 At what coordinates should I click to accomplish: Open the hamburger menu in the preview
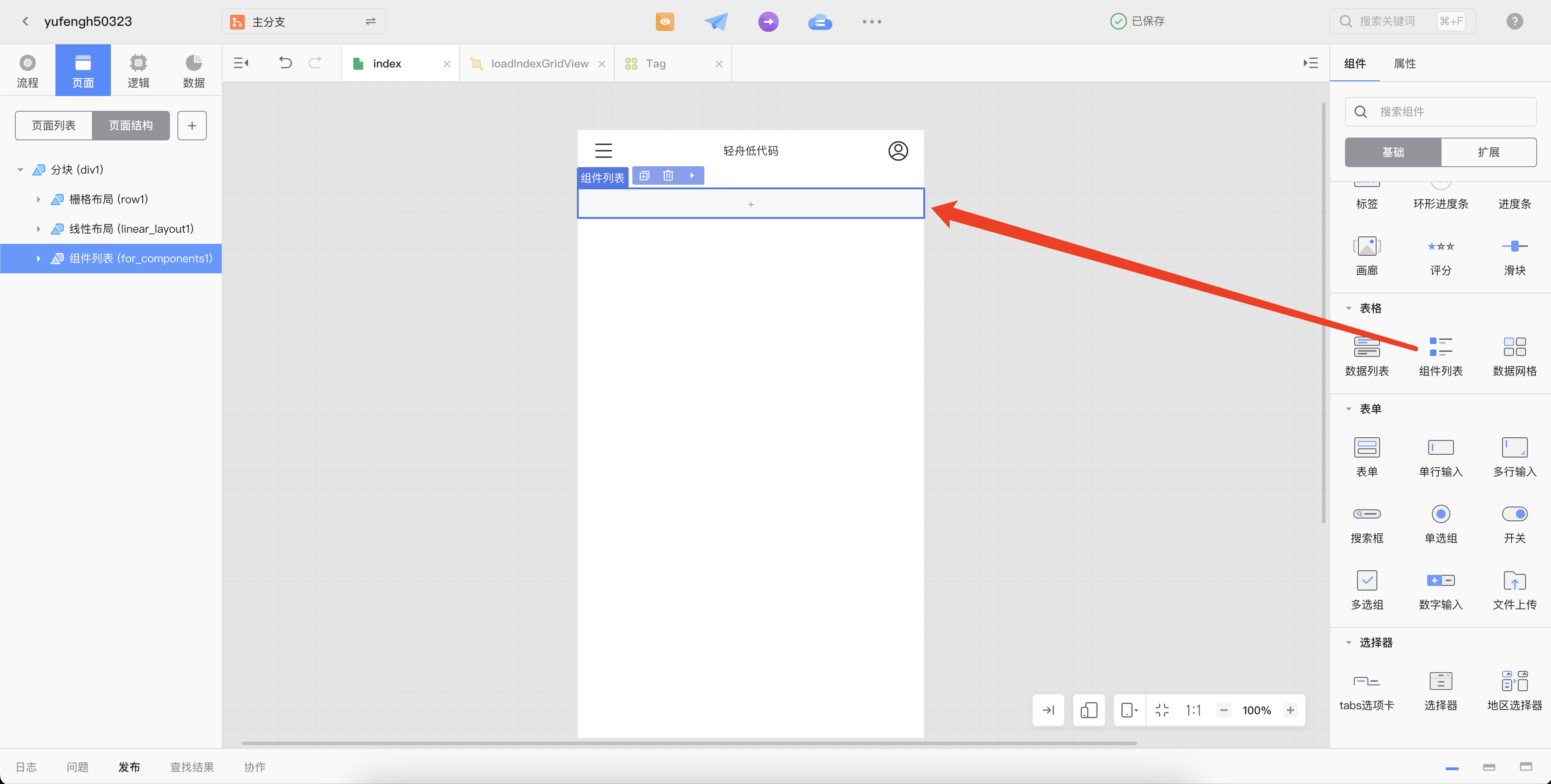tap(603, 151)
